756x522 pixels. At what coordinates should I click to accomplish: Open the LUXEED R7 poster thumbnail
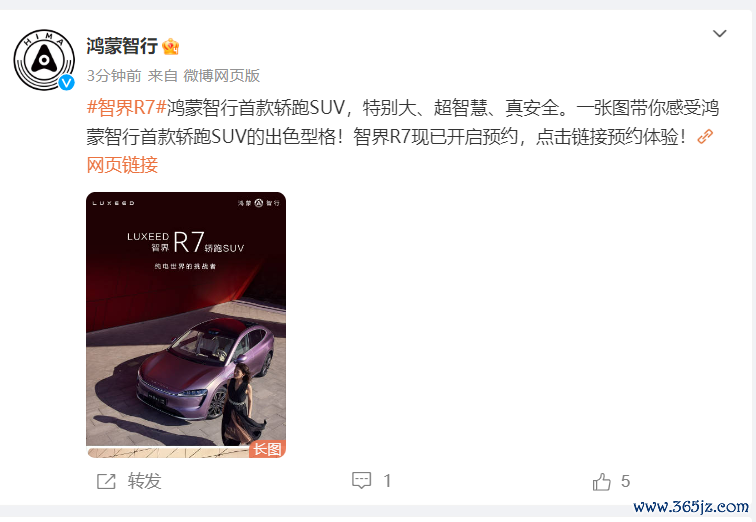pos(186,325)
